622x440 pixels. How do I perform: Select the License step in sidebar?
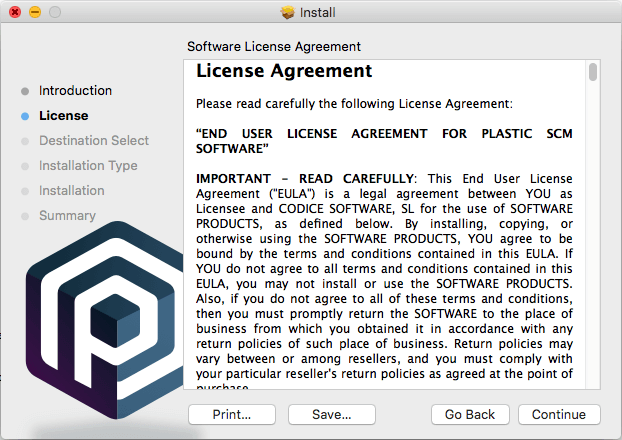tap(64, 115)
